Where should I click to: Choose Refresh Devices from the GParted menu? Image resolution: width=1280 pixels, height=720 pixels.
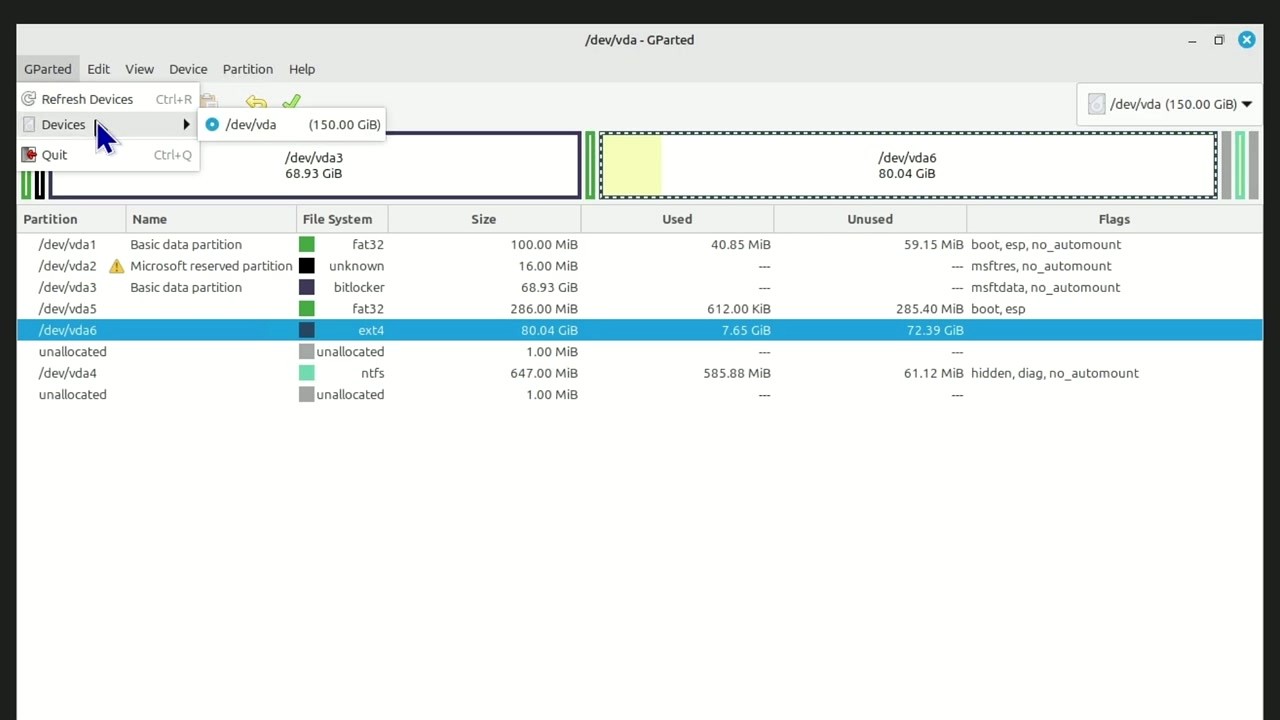pos(87,99)
